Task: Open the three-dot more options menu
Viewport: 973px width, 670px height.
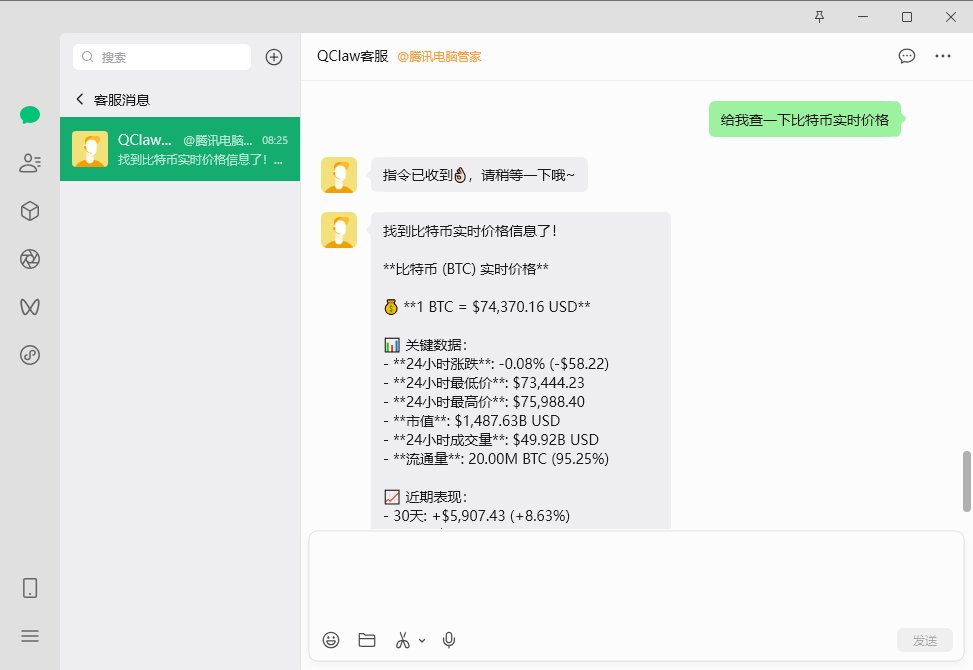Action: [942, 56]
